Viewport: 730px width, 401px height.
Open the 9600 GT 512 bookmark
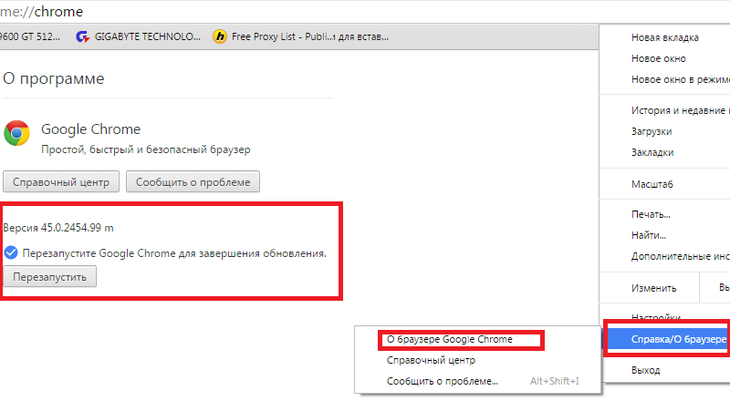[x=30, y=38]
